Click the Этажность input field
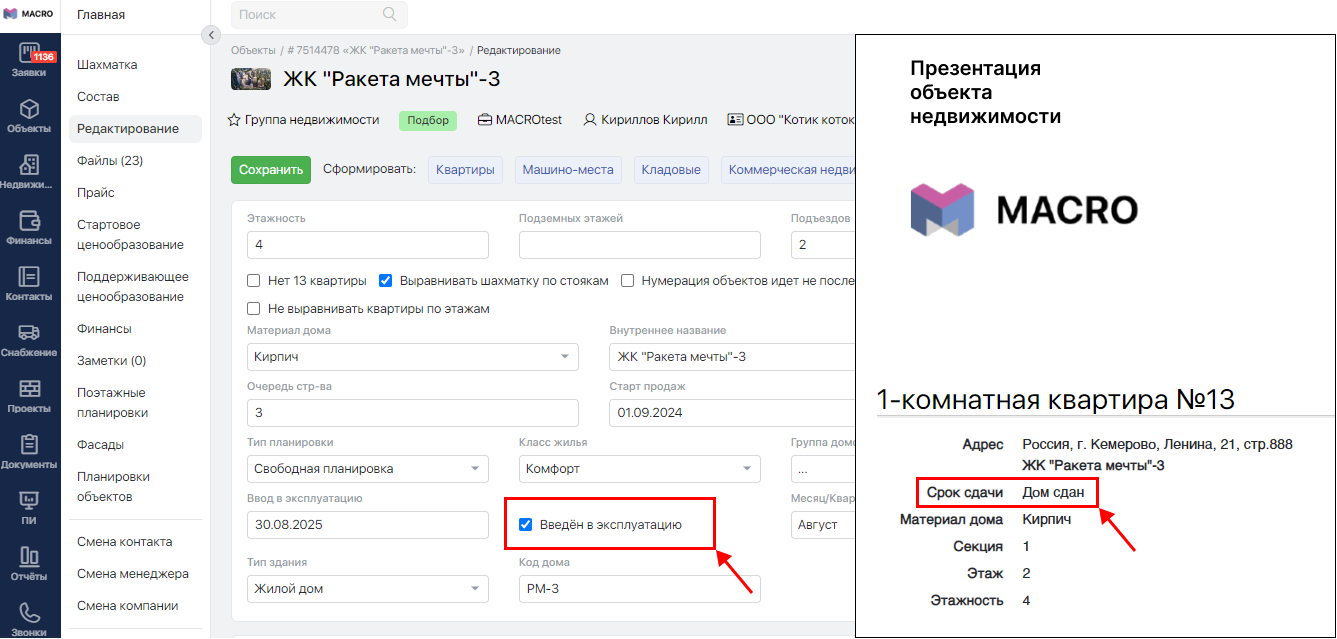 coord(367,245)
